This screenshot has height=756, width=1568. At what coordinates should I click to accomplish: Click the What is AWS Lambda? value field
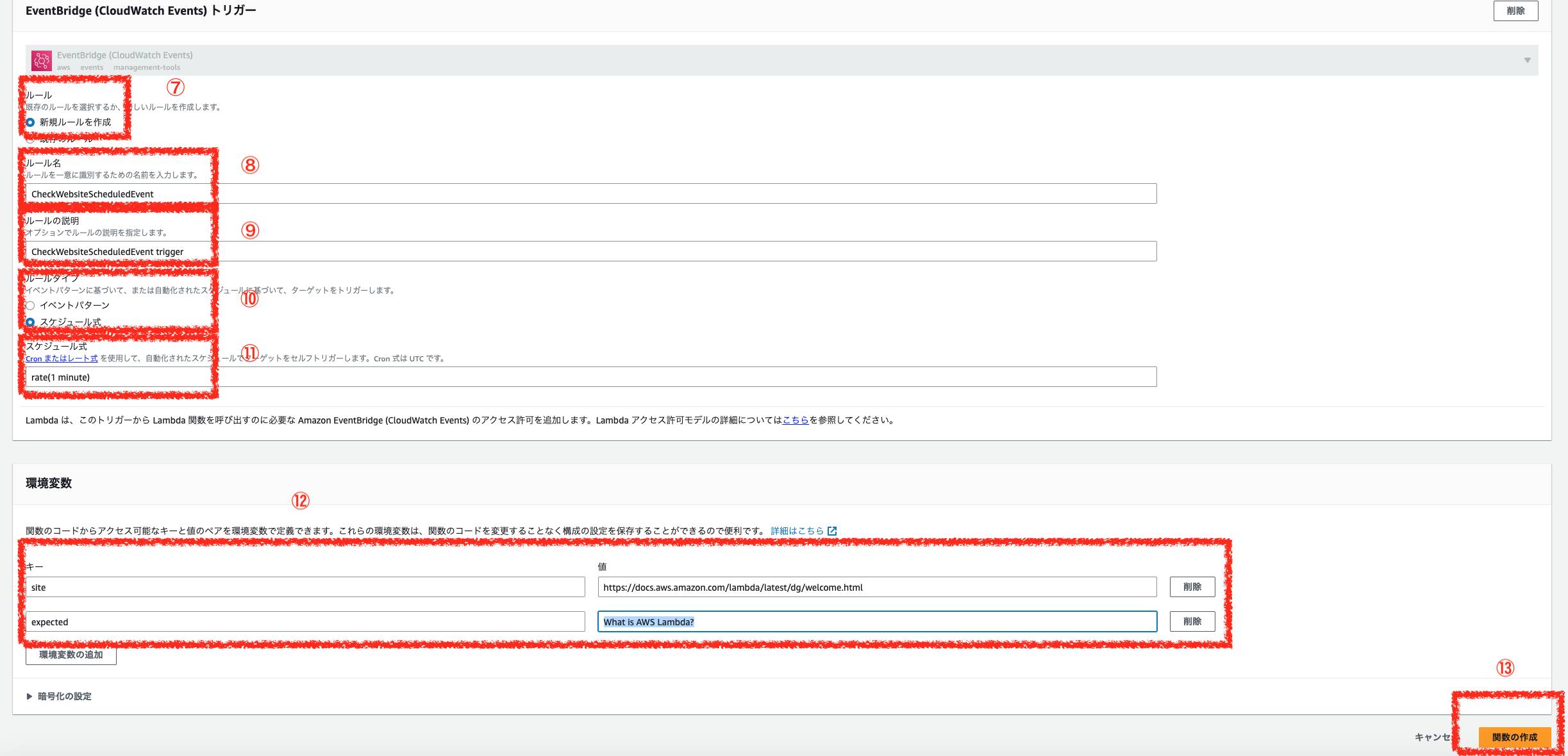(x=877, y=622)
